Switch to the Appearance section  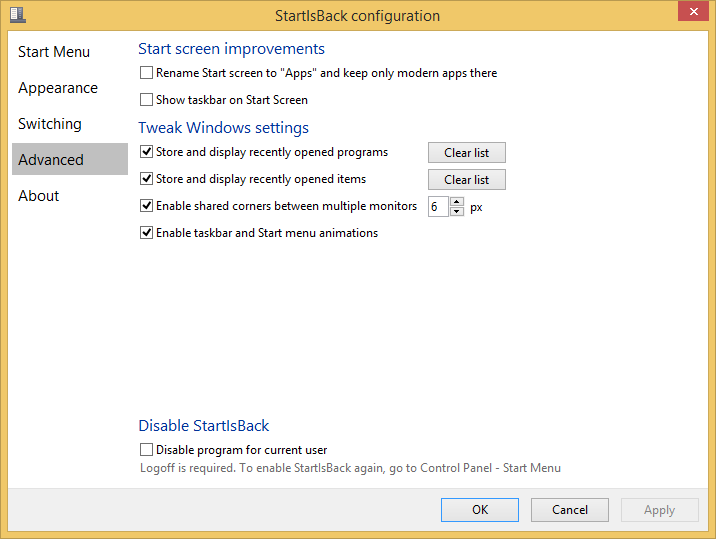[58, 88]
